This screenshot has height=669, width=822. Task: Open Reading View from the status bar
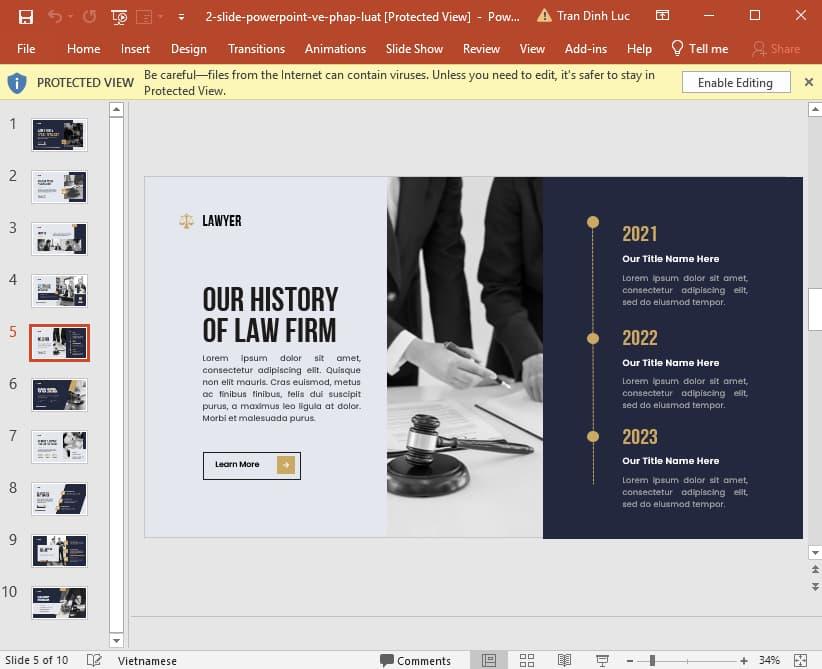click(564, 660)
